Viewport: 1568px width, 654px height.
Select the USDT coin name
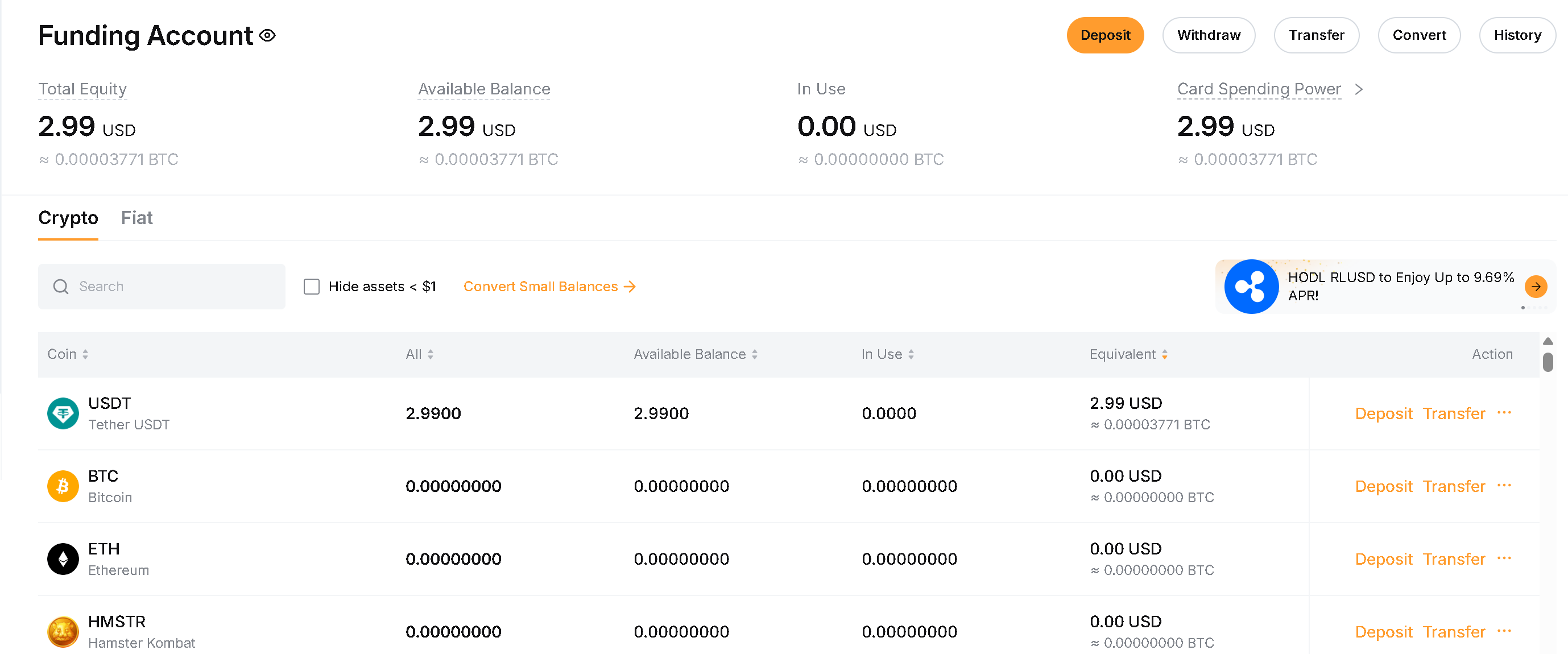(110, 403)
